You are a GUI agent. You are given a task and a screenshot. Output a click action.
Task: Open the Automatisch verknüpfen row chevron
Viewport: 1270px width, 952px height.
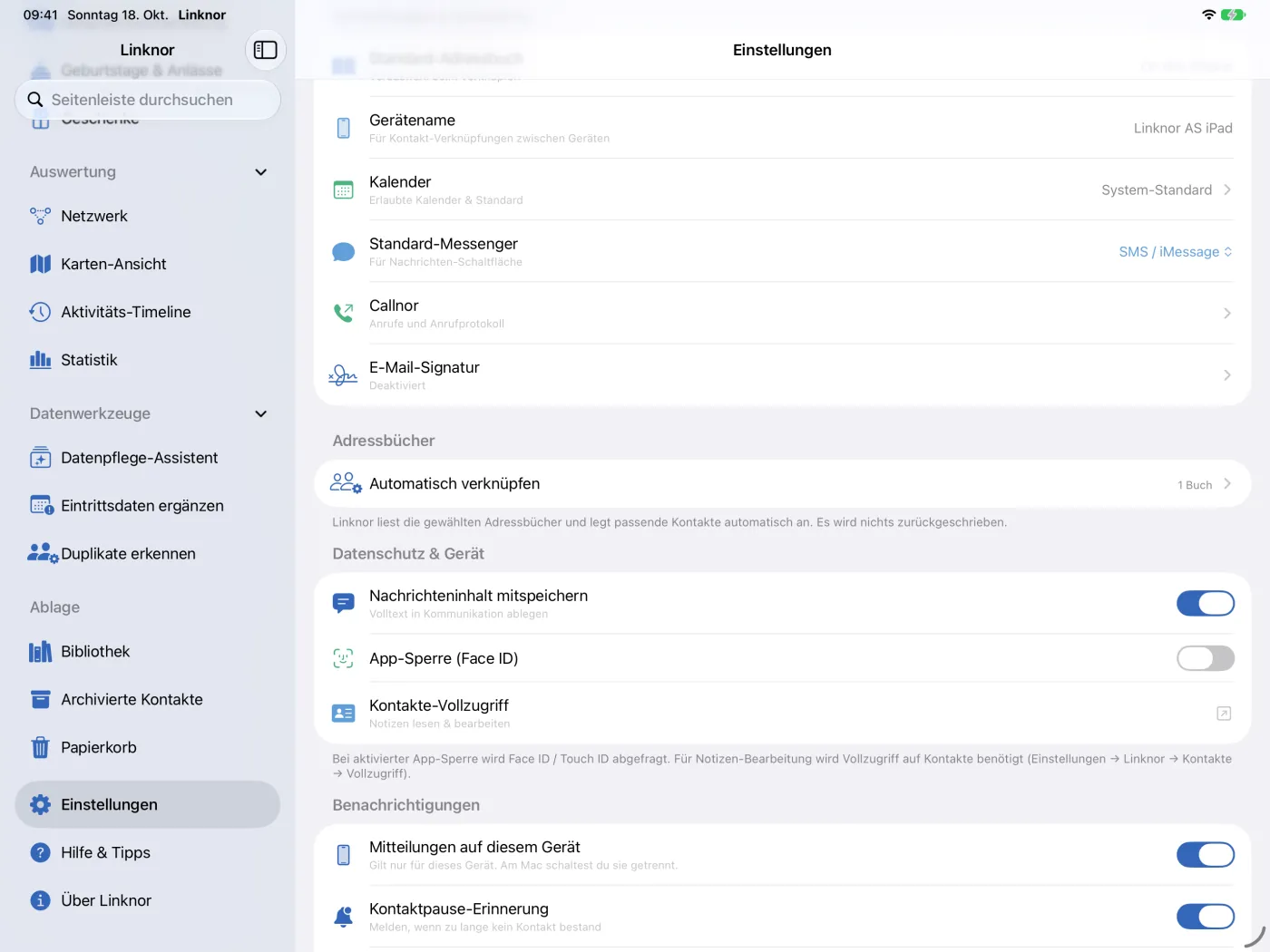click(x=1227, y=484)
